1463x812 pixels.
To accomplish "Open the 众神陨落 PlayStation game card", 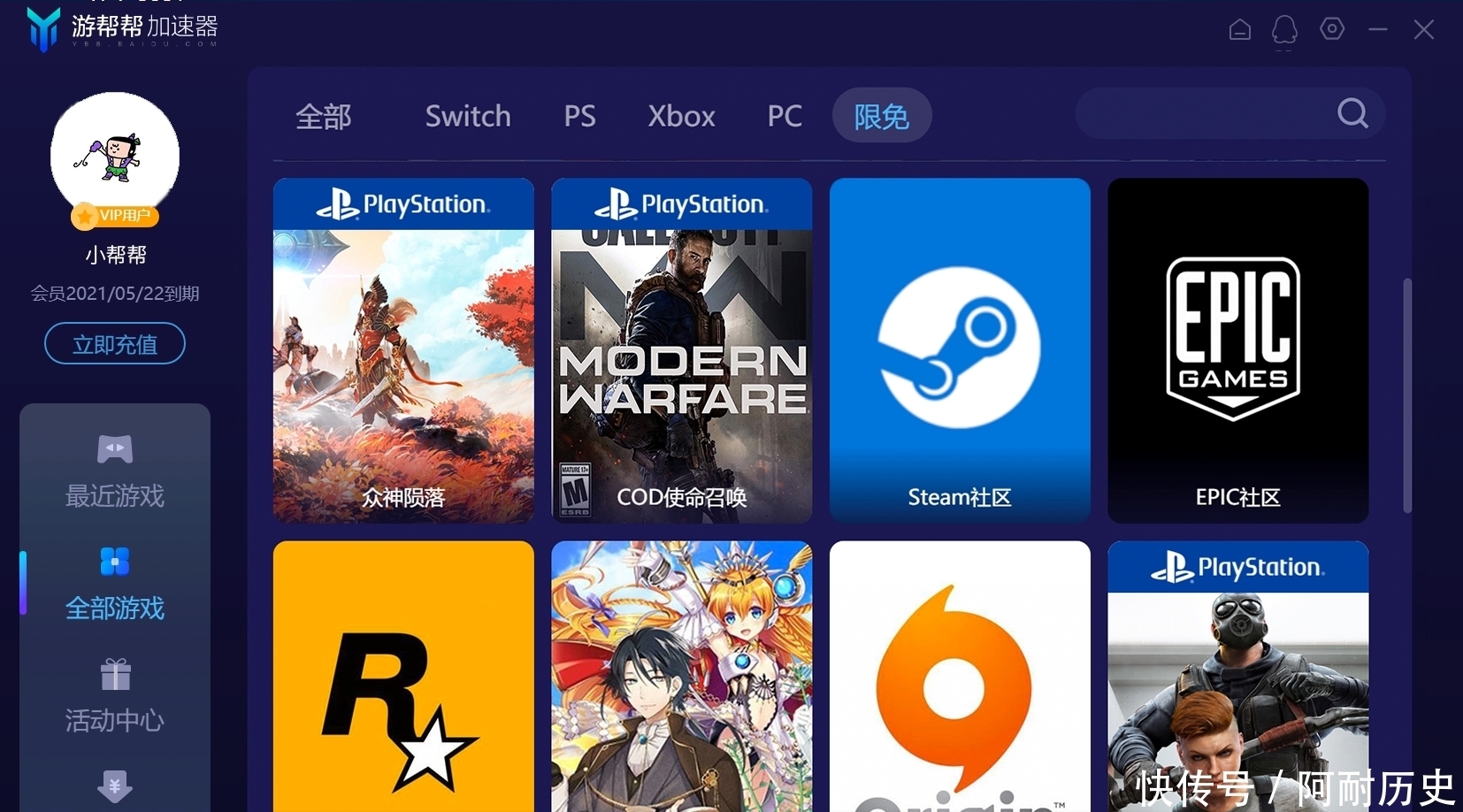I will (x=403, y=350).
